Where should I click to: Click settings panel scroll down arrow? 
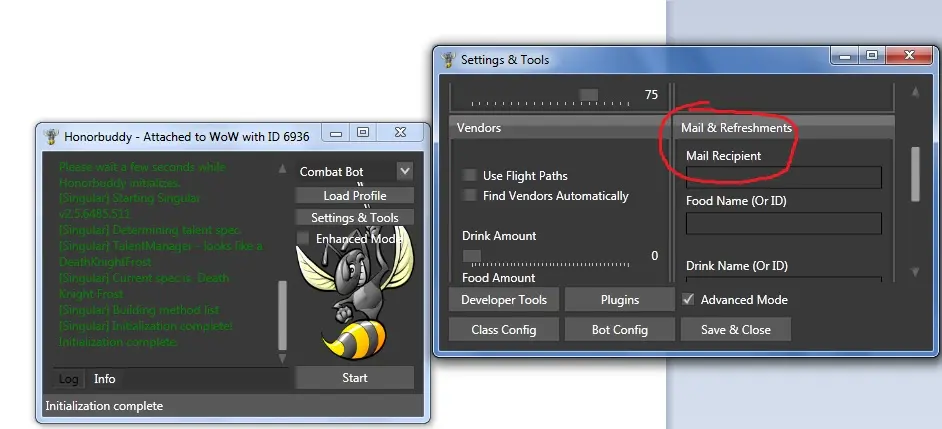(916, 272)
